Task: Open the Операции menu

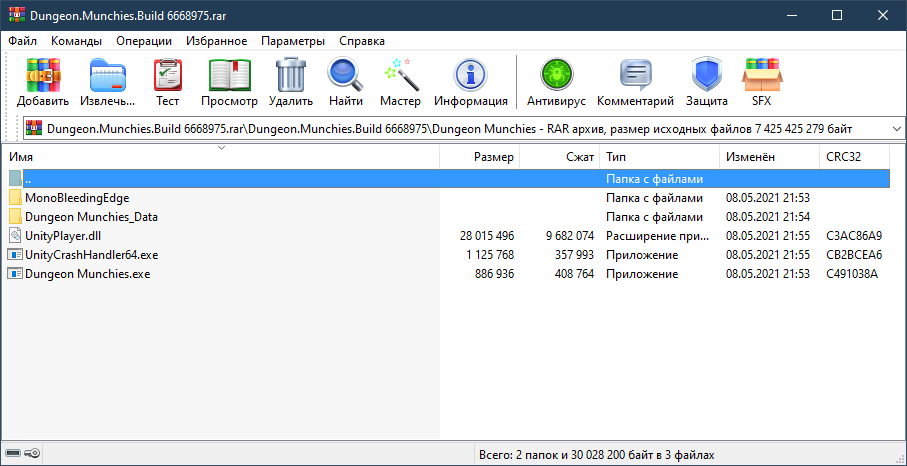Action: tap(144, 41)
